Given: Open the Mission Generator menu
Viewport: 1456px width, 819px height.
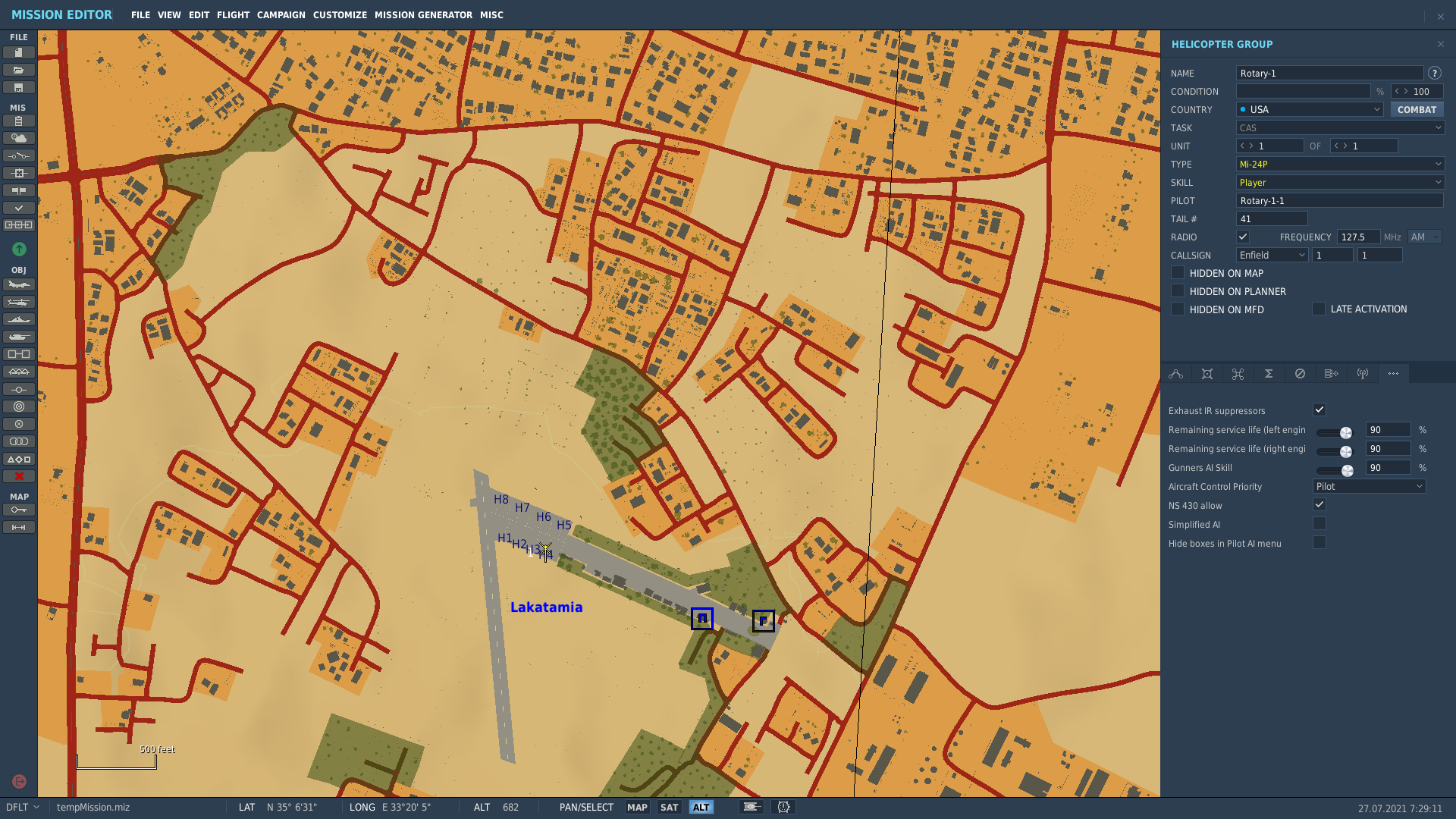Looking at the screenshot, I should 423,14.
